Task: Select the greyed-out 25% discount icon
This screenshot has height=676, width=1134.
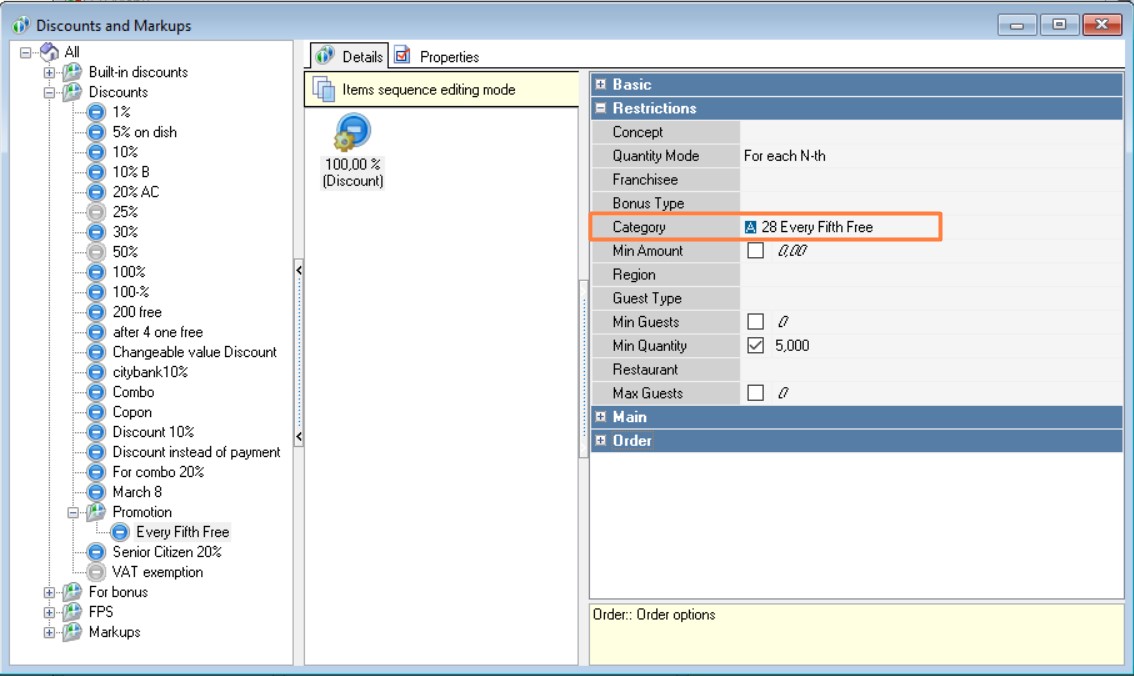Action: point(96,212)
